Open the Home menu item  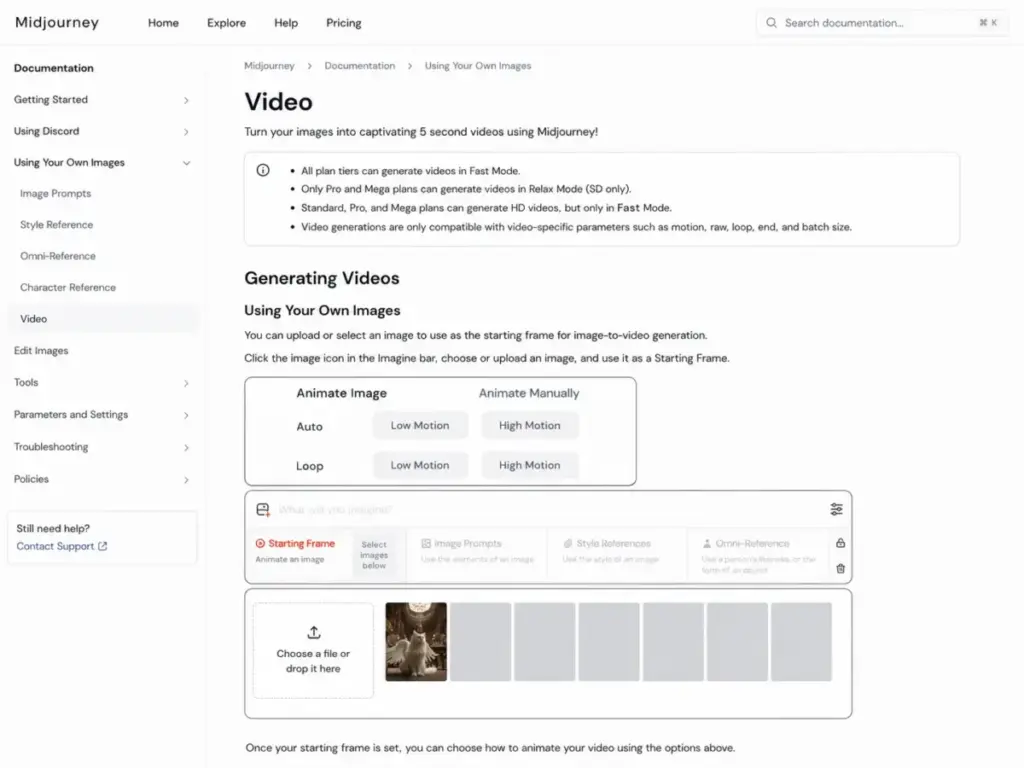pos(163,23)
